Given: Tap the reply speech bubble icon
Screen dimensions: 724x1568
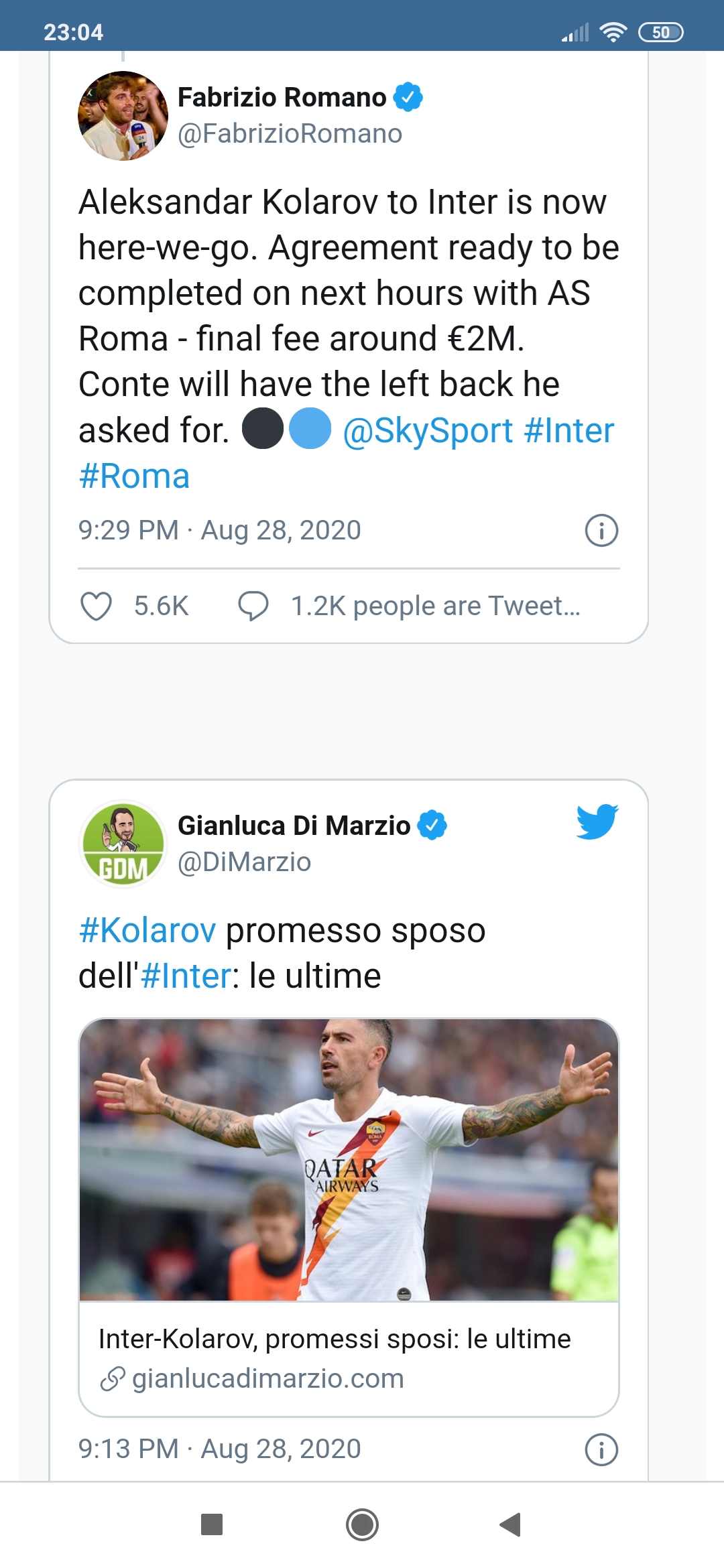Looking at the screenshot, I should click(253, 606).
